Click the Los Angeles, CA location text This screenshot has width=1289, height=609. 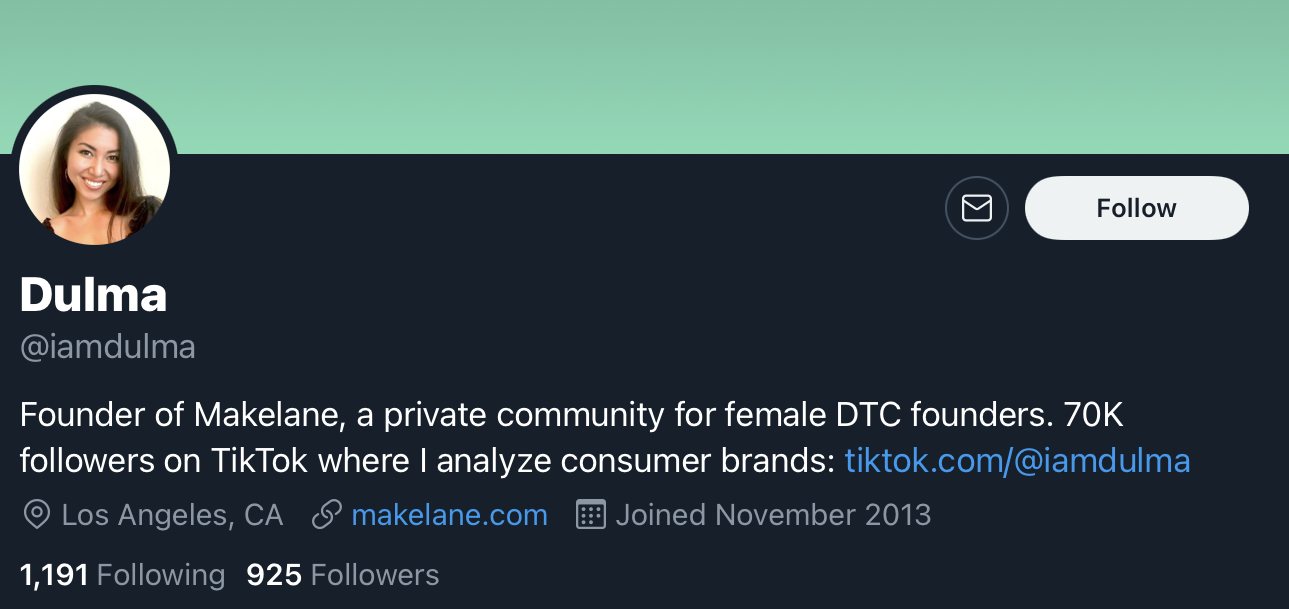[172, 515]
